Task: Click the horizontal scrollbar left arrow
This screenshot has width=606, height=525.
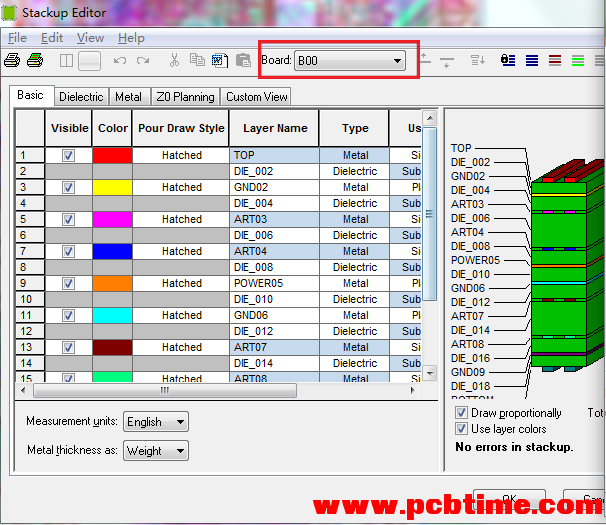Action: pyautogui.click(x=24, y=390)
